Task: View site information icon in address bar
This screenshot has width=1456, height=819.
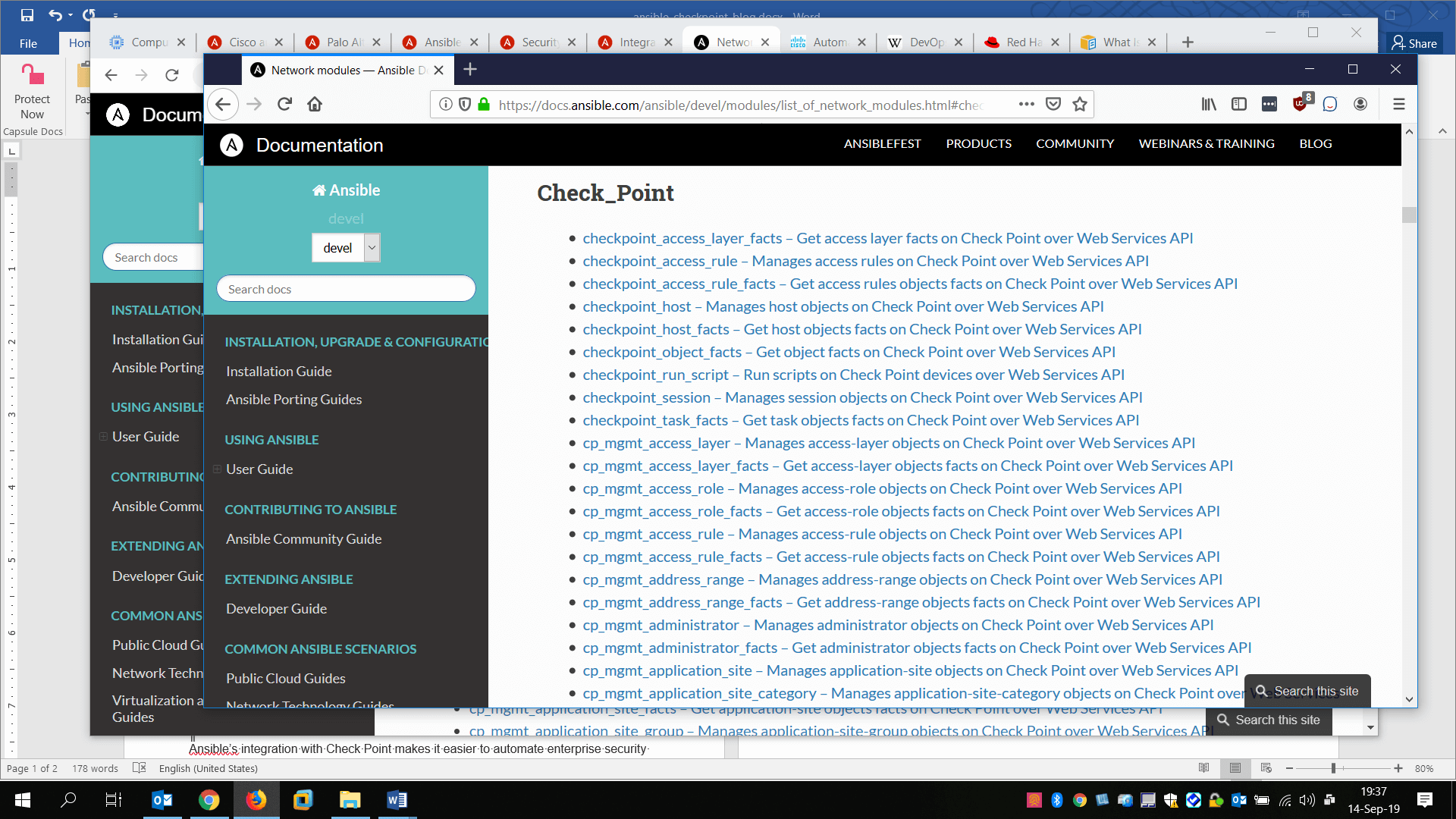Action: point(446,105)
